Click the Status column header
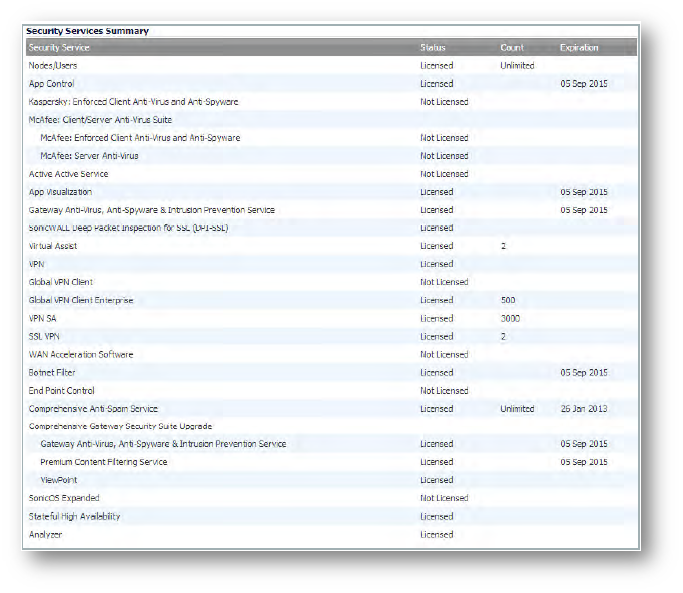The width and height of the screenshot is (683, 593). 433,48
